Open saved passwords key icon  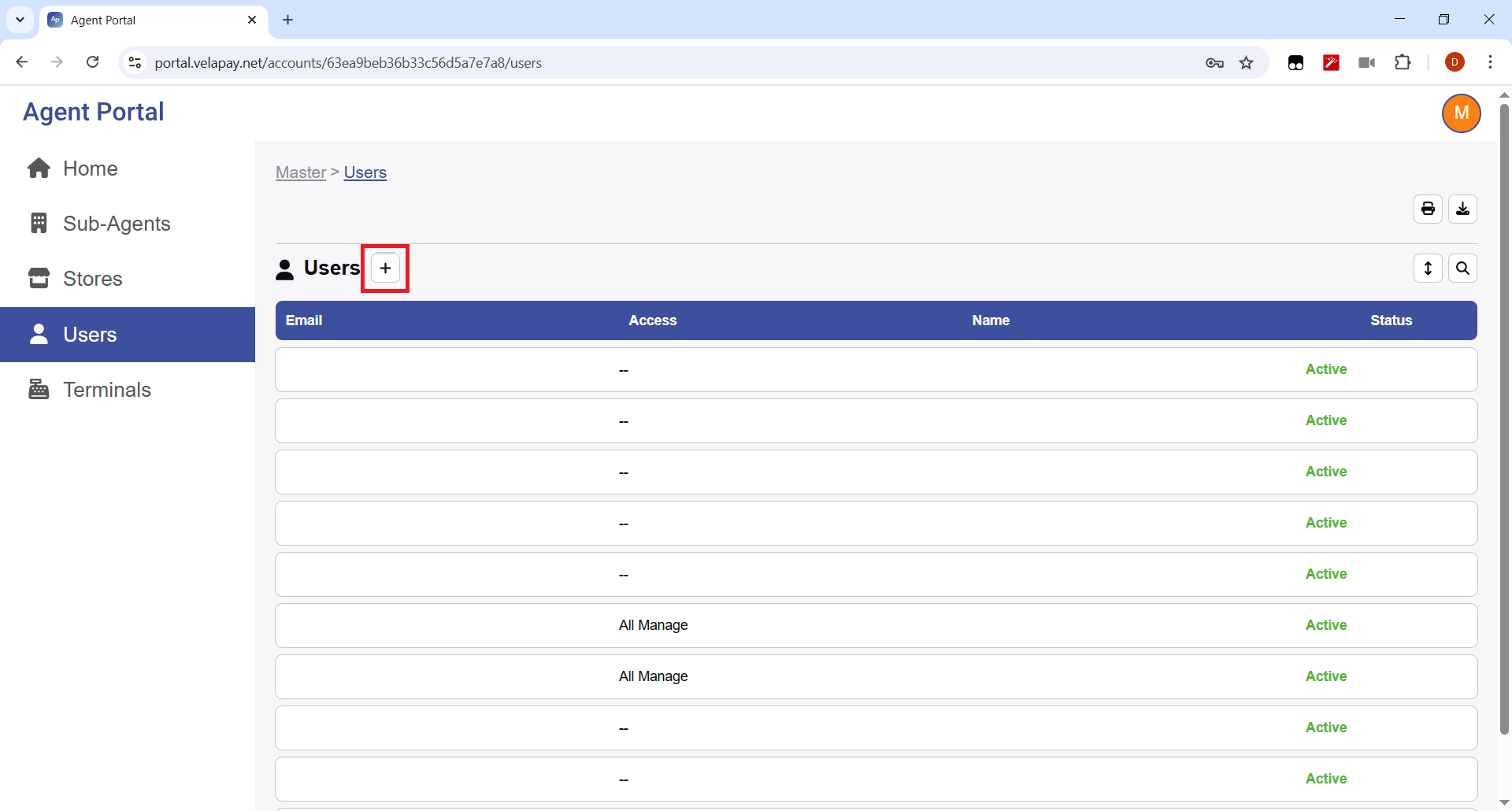[1214, 63]
